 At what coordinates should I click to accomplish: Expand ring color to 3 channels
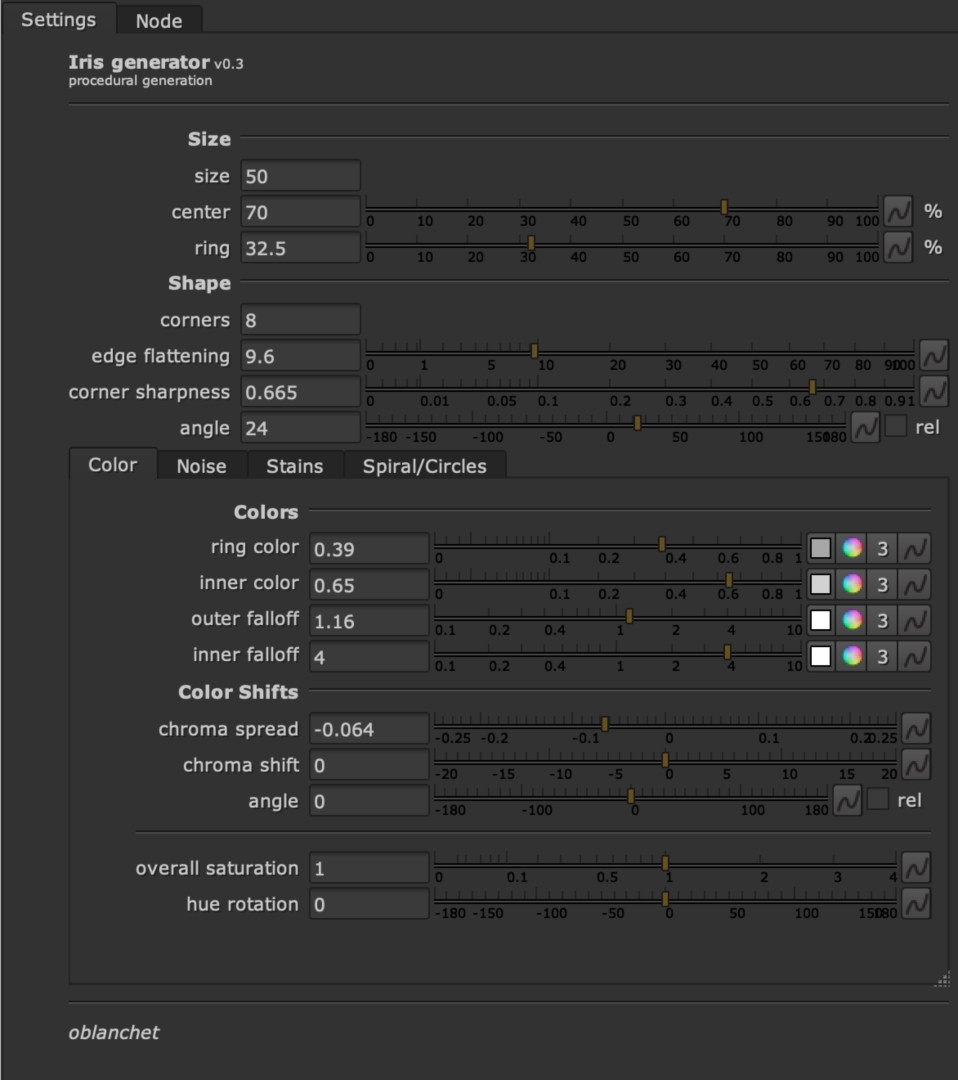[882, 549]
